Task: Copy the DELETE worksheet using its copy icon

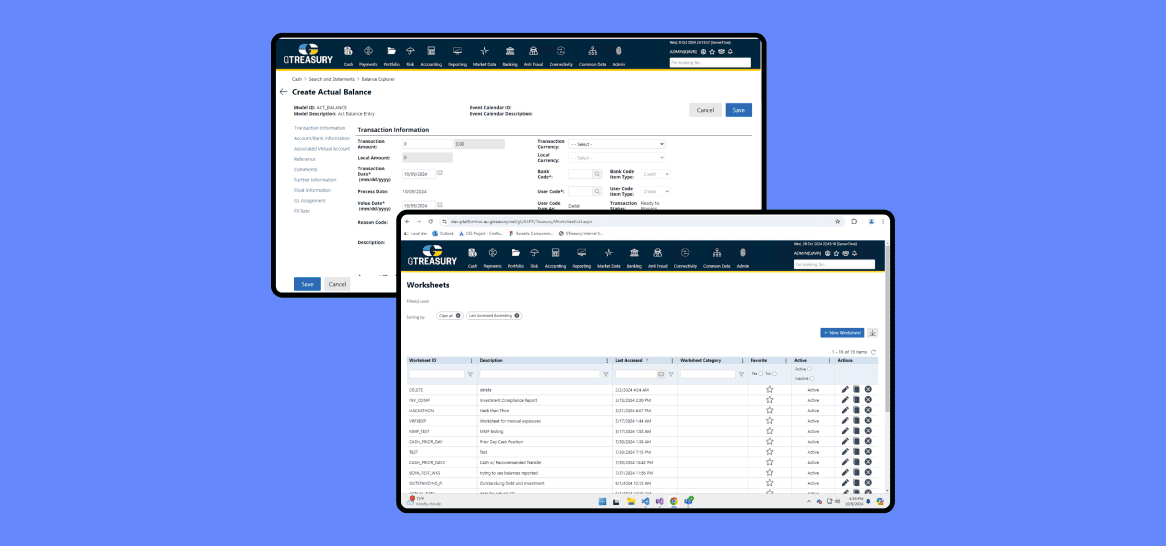Action: click(x=856, y=389)
